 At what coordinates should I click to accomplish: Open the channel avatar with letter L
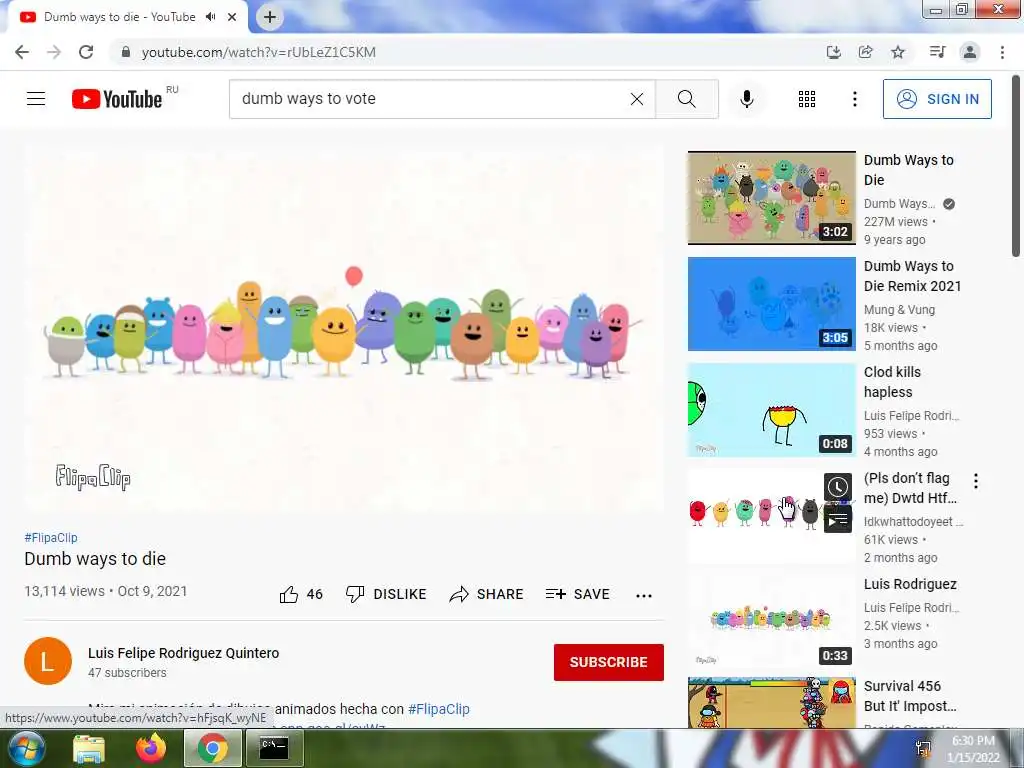[48, 661]
